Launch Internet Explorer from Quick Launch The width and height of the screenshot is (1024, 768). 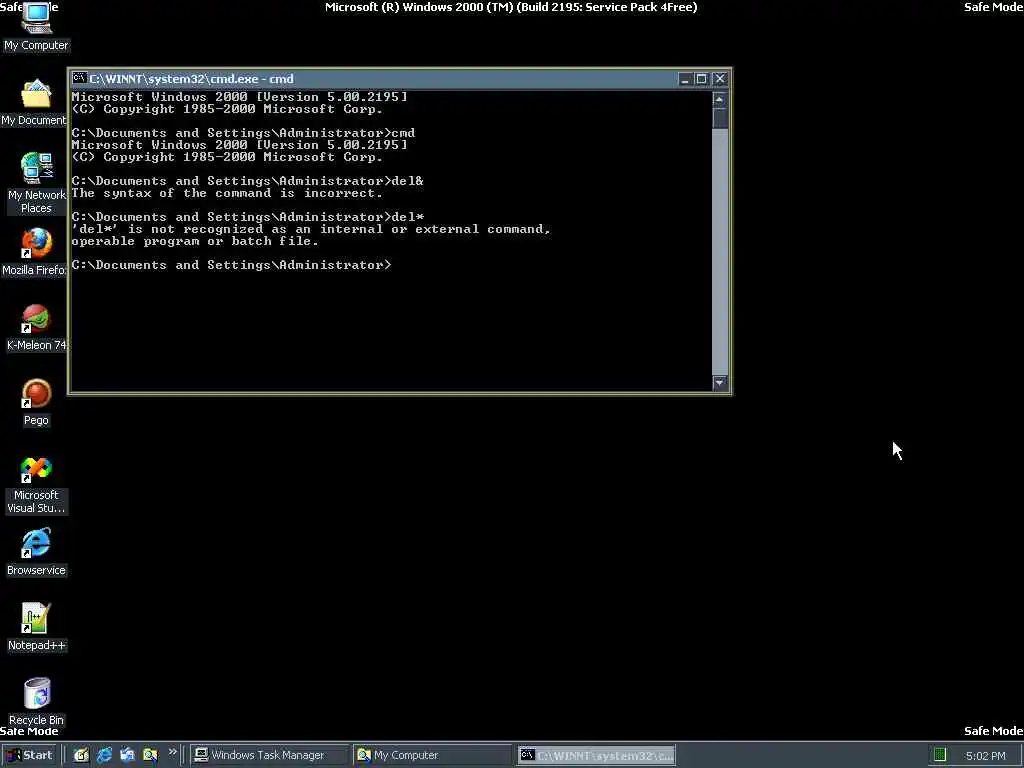104,755
